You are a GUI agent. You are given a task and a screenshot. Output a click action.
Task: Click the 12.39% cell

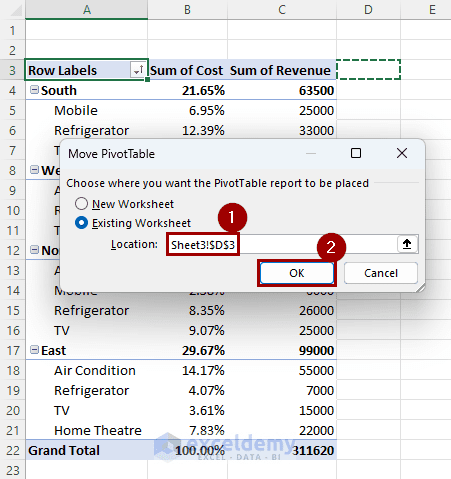click(188, 130)
